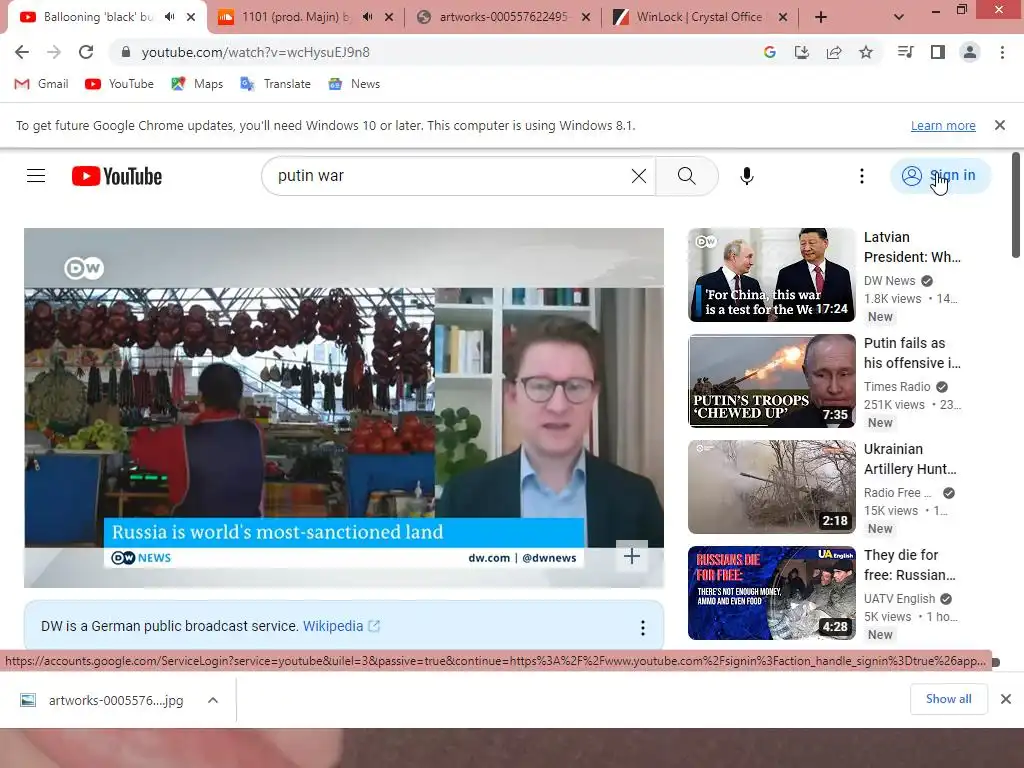Dismiss the Chrome updates notification bar
The image size is (1024, 768).
tap(1000, 125)
